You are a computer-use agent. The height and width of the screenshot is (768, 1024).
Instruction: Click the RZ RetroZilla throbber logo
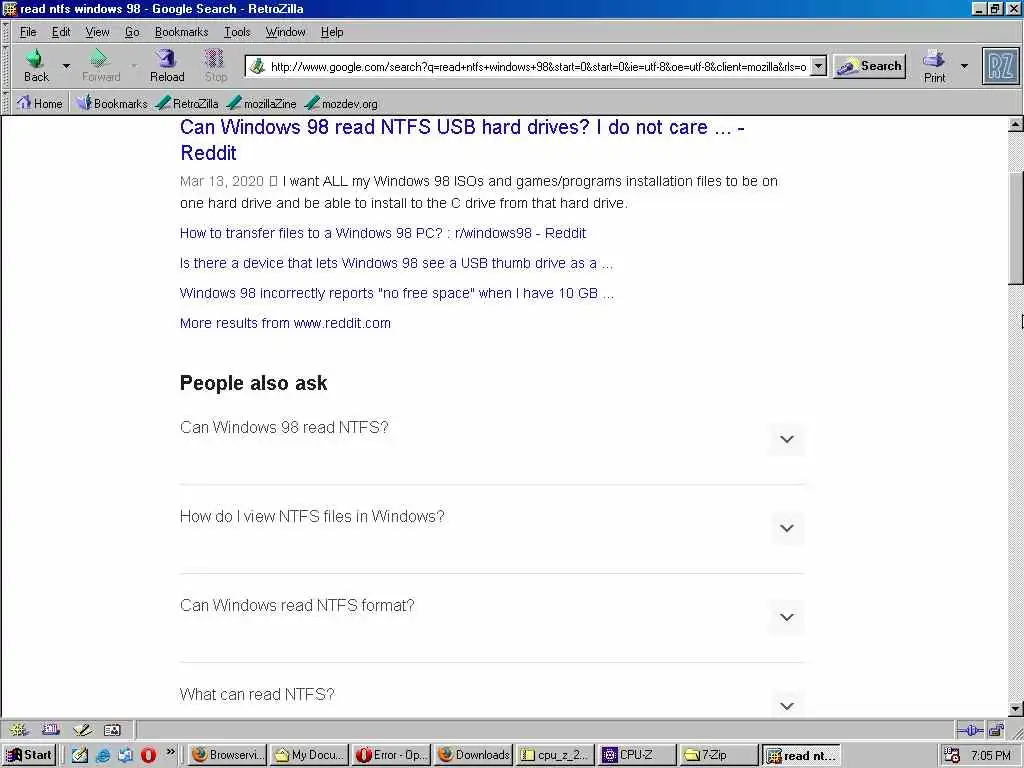[1000, 66]
